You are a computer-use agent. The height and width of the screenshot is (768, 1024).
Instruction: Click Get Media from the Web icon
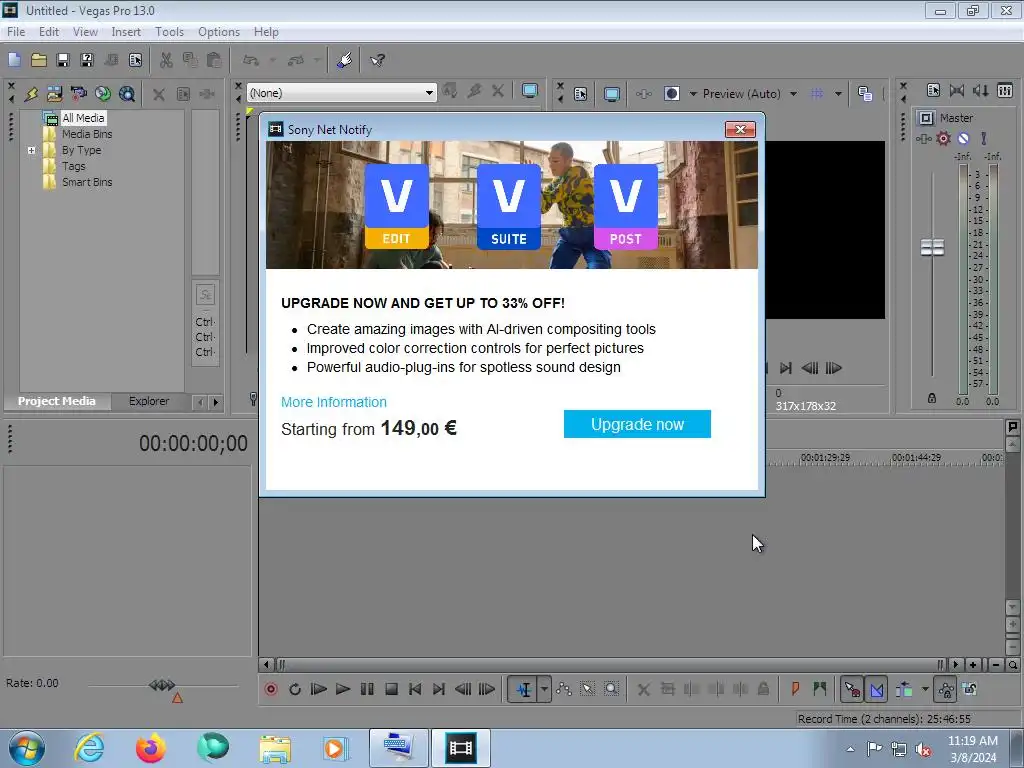pyautogui.click(x=127, y=94)
